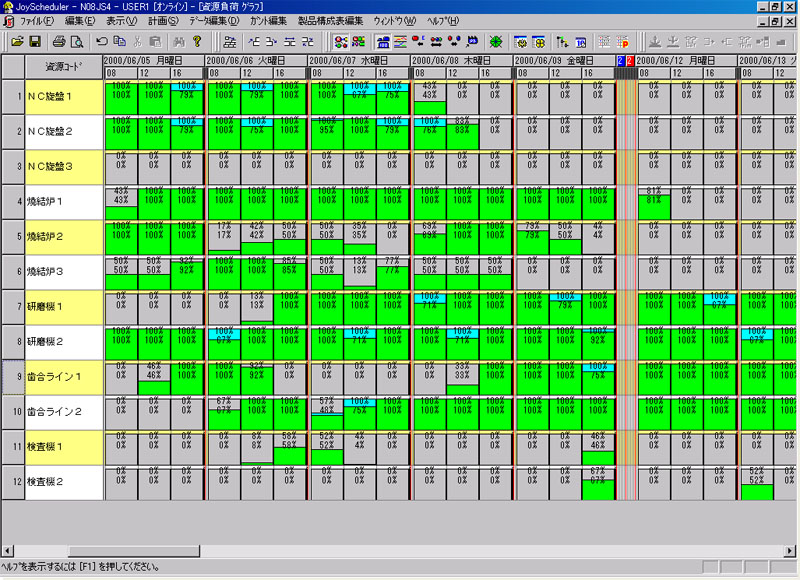This screenshot has width=800, height=580.
Task: Open the 計画(S) menu
Action: (163, 20)
